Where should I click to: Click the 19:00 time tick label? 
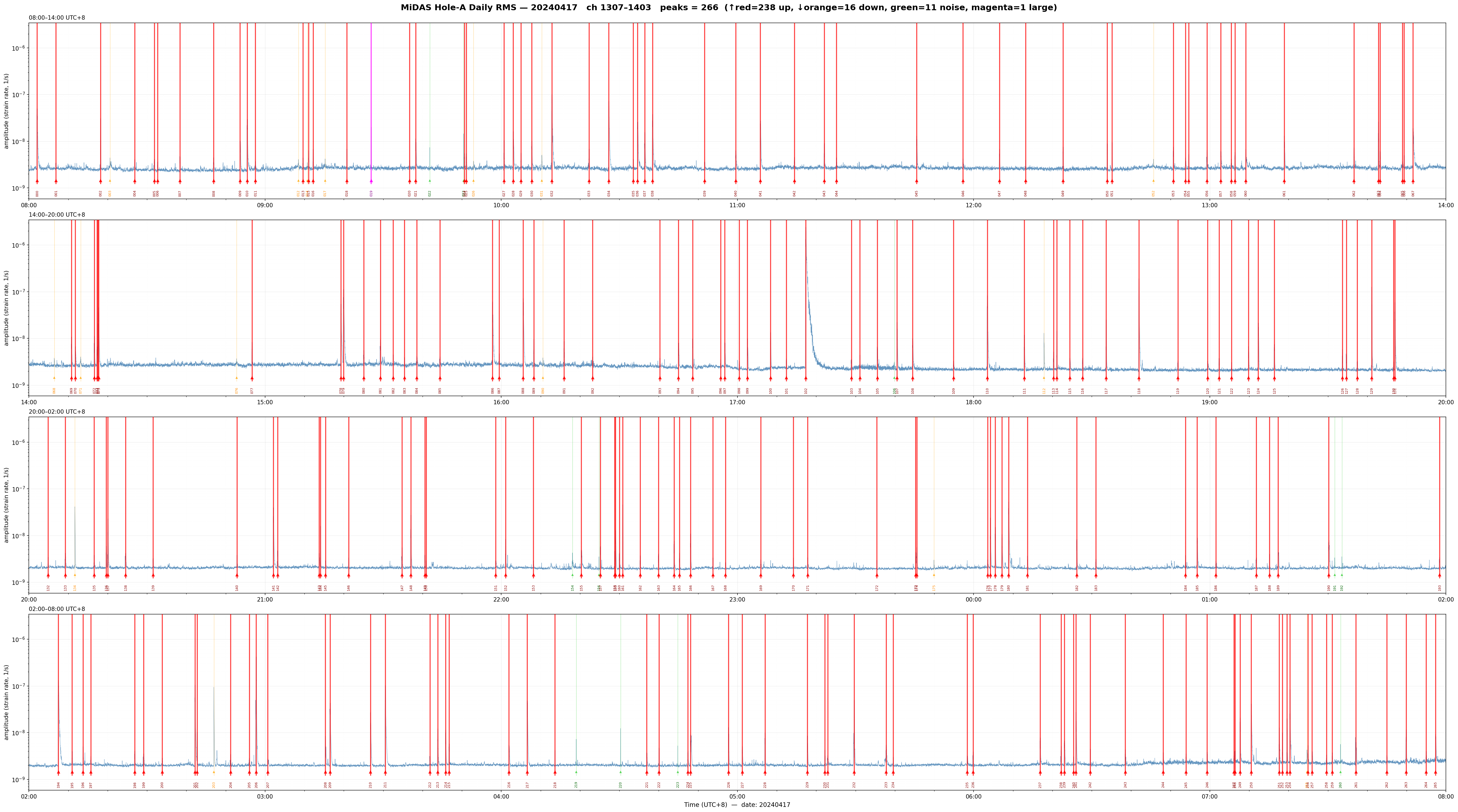pos(1210,402)
